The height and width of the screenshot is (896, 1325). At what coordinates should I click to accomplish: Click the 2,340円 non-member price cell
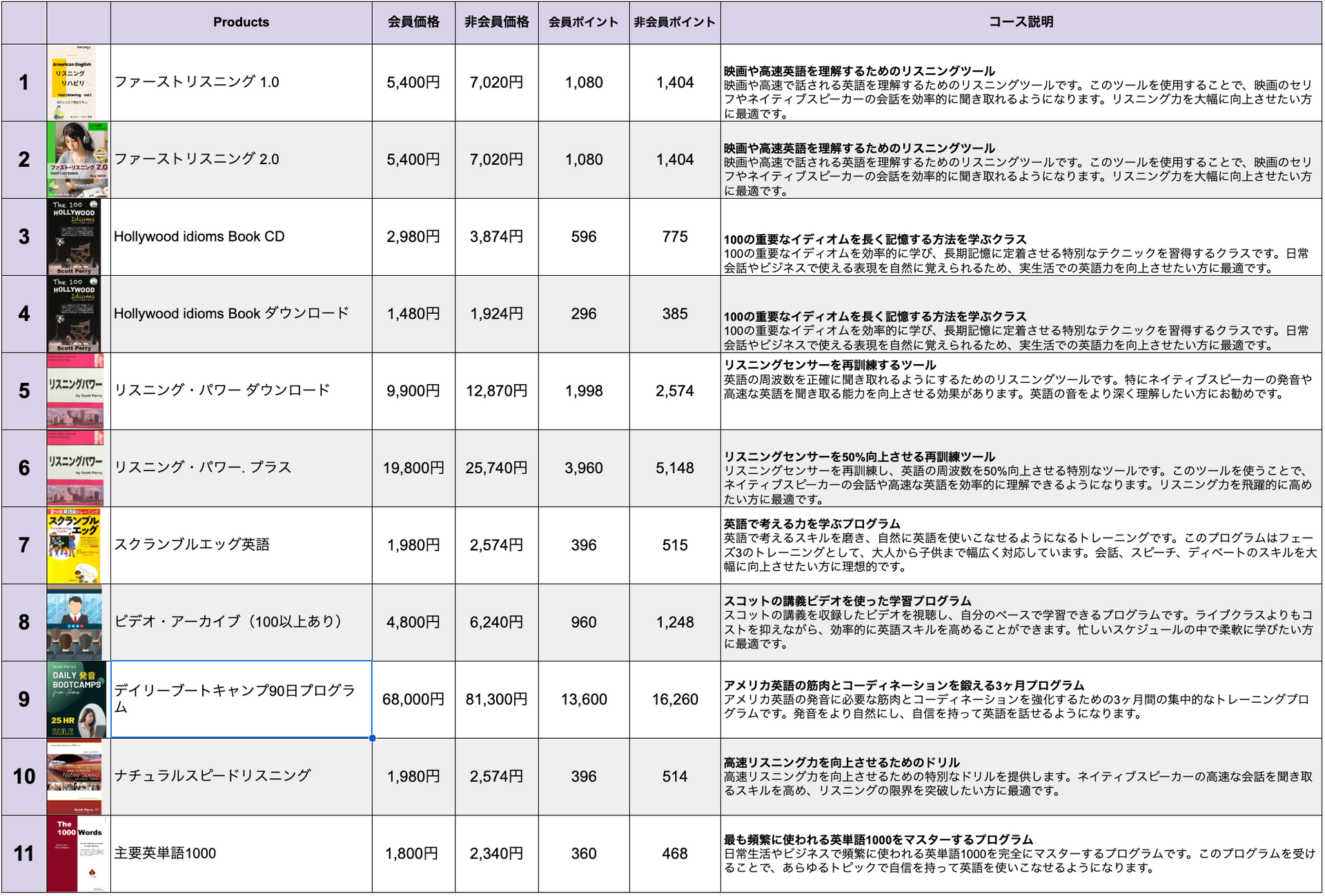point(497,855)
